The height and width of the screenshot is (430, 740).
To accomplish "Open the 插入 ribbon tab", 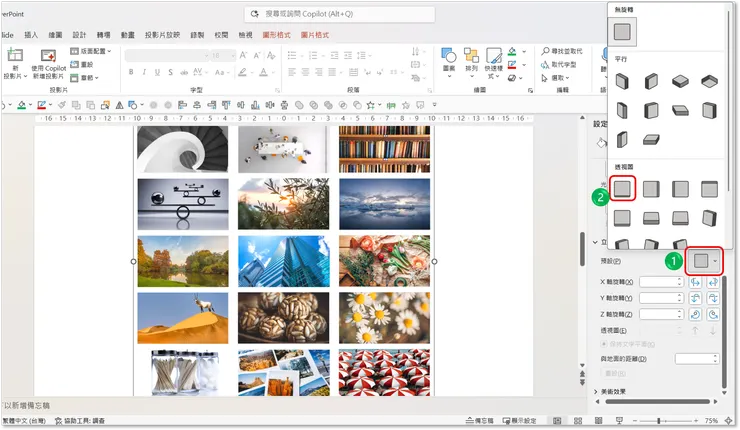I will click(31, 35).
